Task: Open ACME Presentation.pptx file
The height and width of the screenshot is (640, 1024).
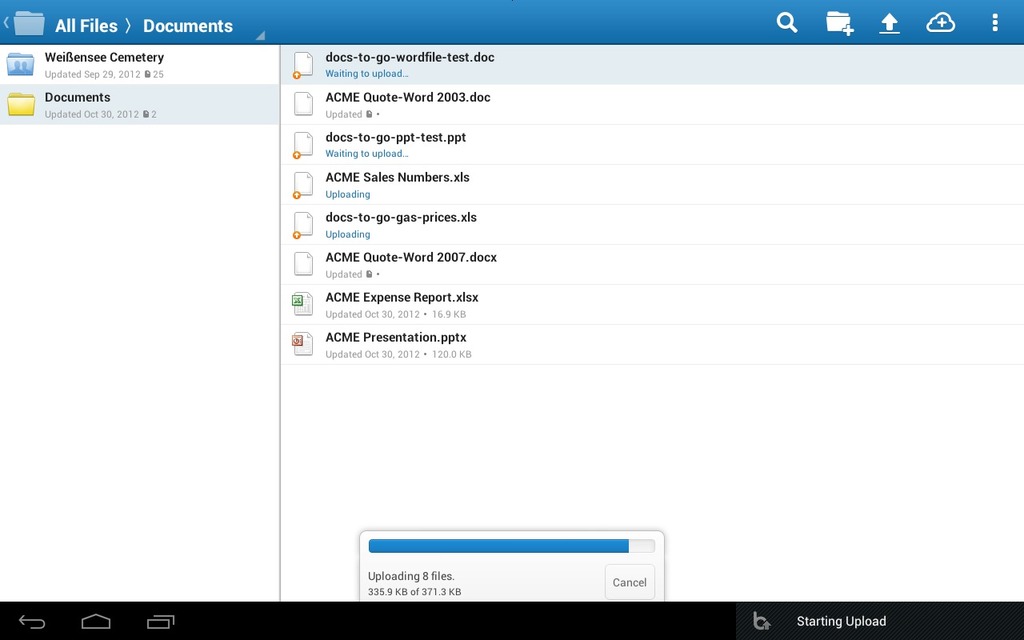Action: 395,344
